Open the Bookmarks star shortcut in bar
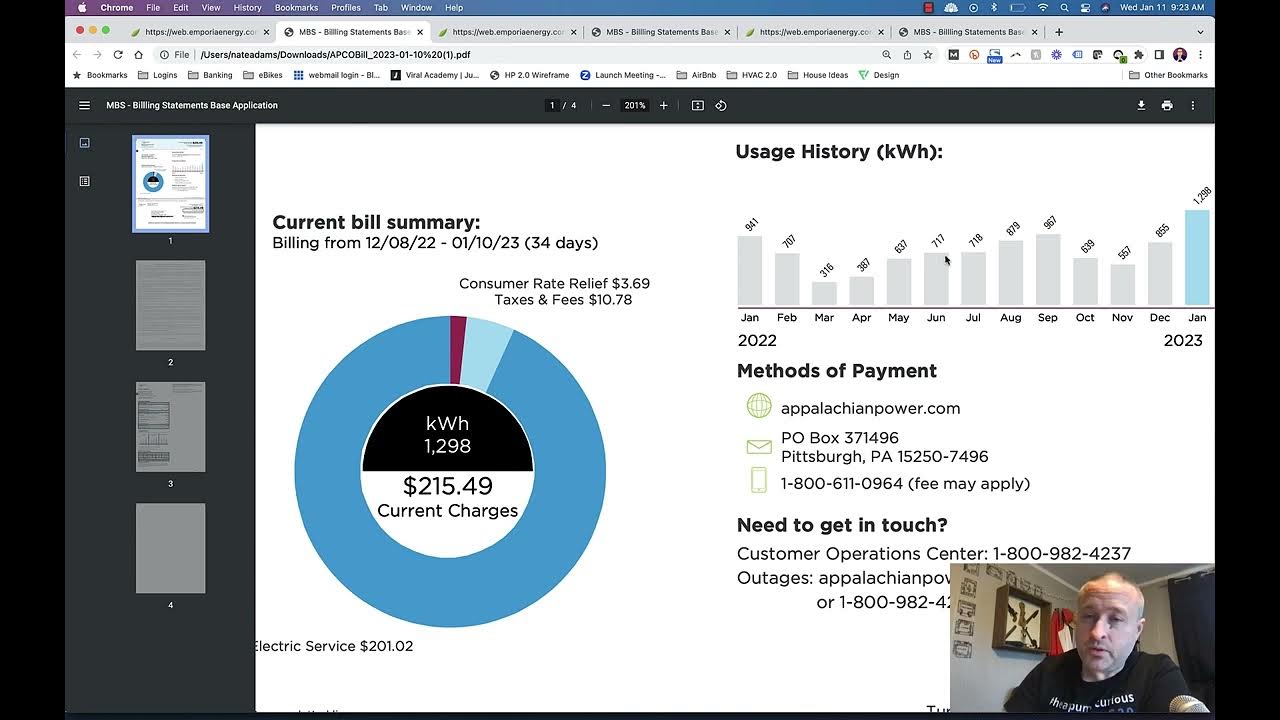The height and width of the screenshot is (720, 1280). (100, 75)
